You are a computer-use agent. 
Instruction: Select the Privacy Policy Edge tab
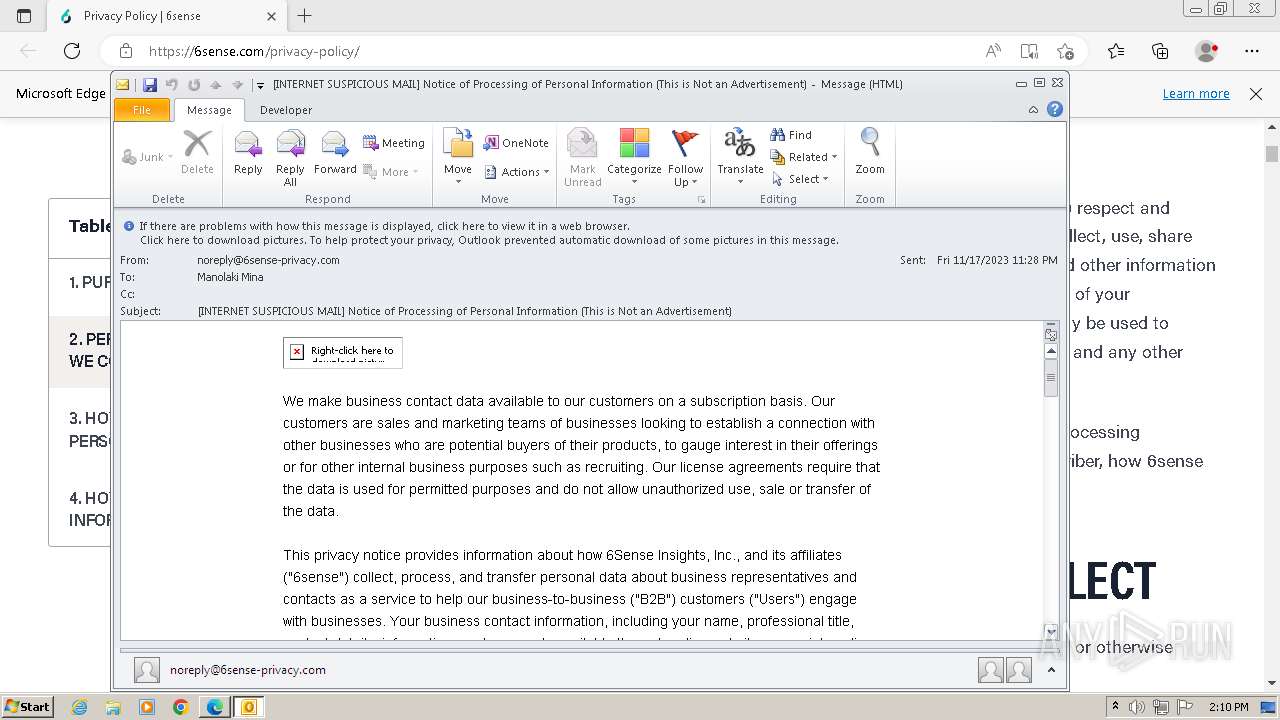pos(168,16)
